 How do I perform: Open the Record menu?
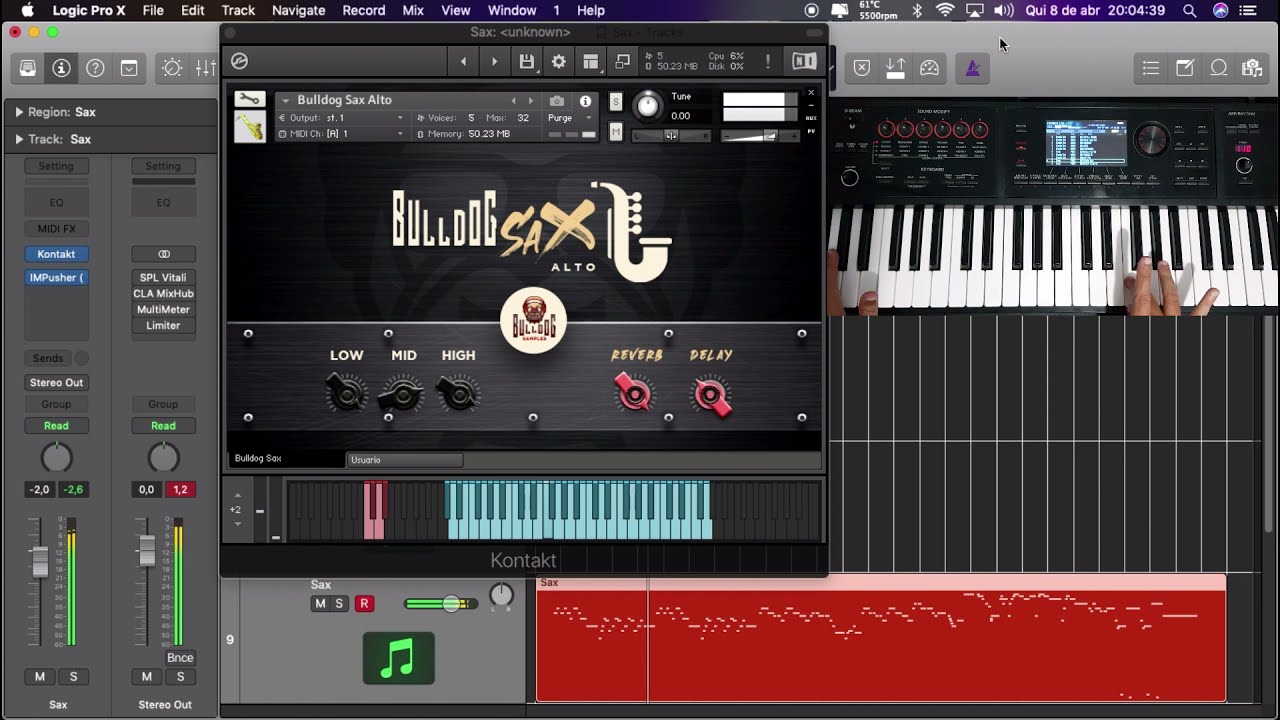coord(364,10)
